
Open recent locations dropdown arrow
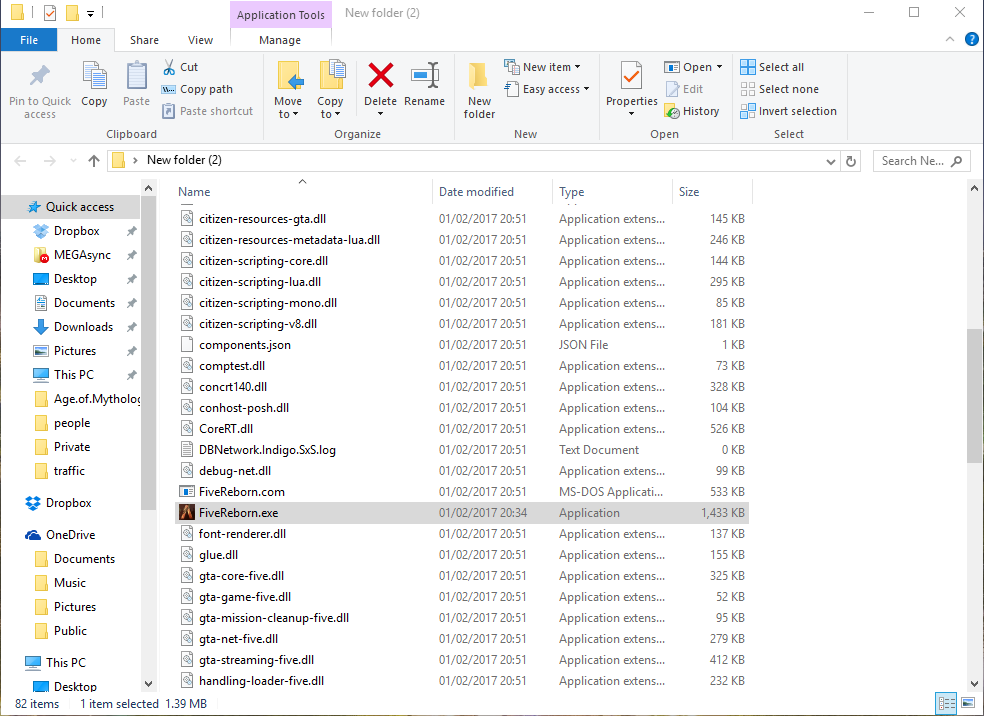click(x=73, y=161)
